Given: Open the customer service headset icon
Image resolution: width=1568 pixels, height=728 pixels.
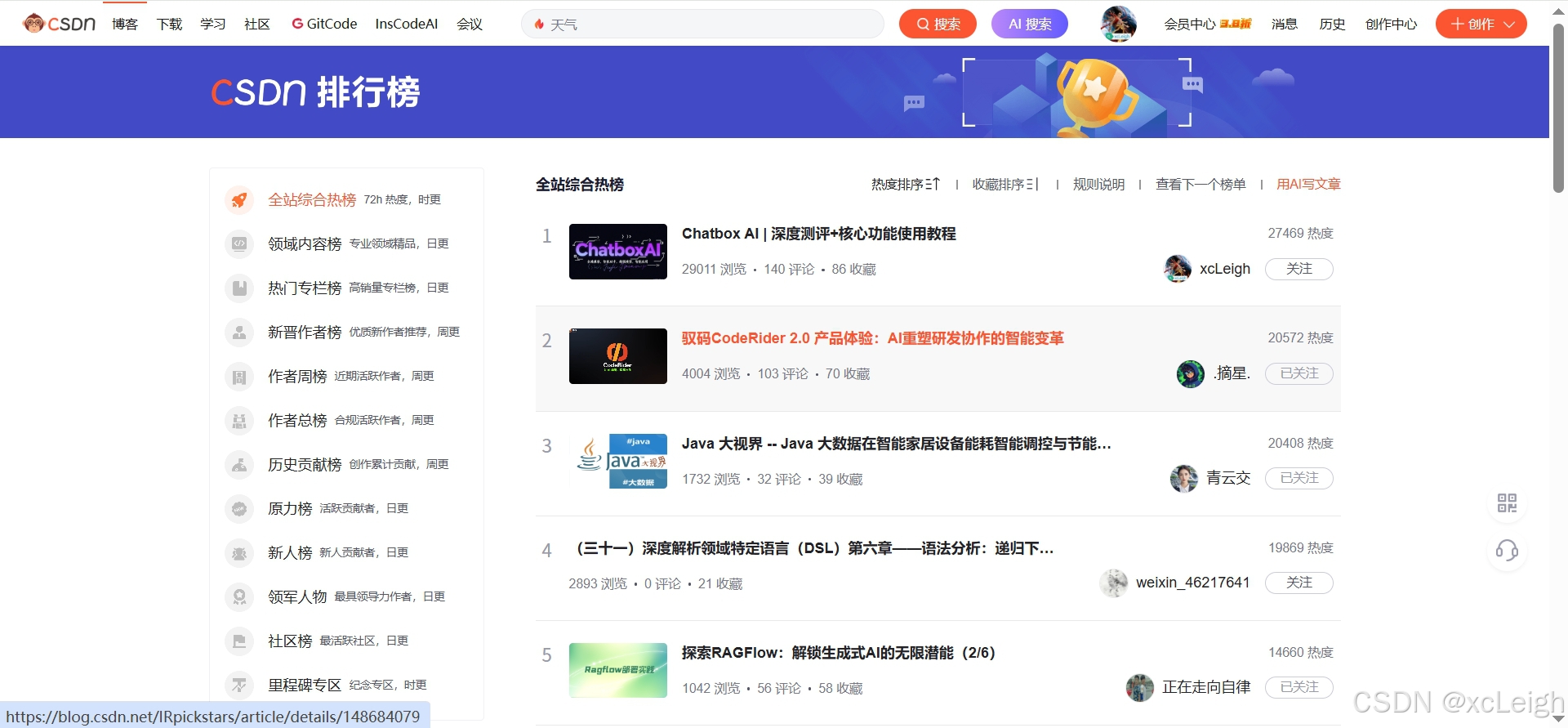Looking at the screenshot, I should pyautogui.click(x=1507, y=550).
